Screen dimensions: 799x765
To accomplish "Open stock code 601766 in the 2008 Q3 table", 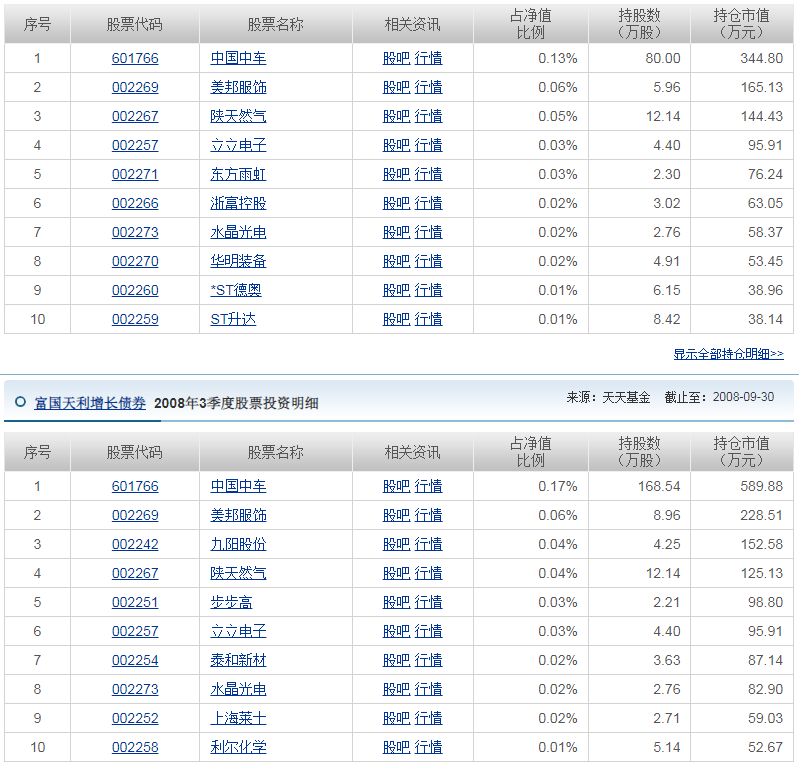I will coord(135,486).
